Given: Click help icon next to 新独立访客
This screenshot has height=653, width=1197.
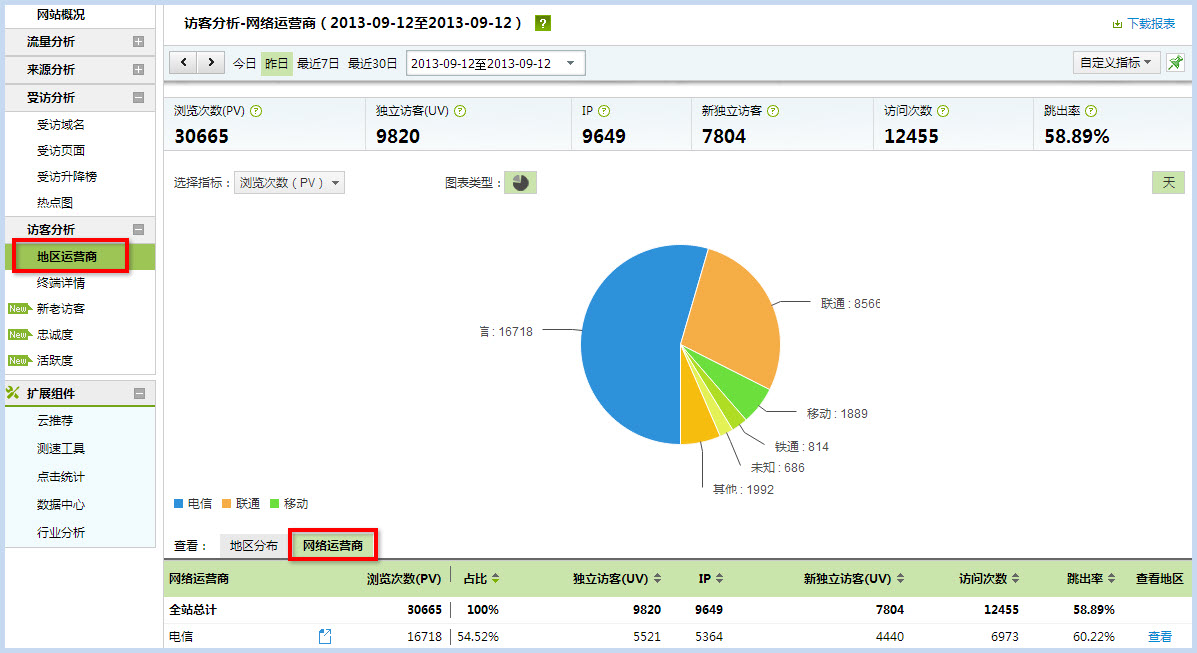Looking at the screenshot, I should click(x=773, y=111).
